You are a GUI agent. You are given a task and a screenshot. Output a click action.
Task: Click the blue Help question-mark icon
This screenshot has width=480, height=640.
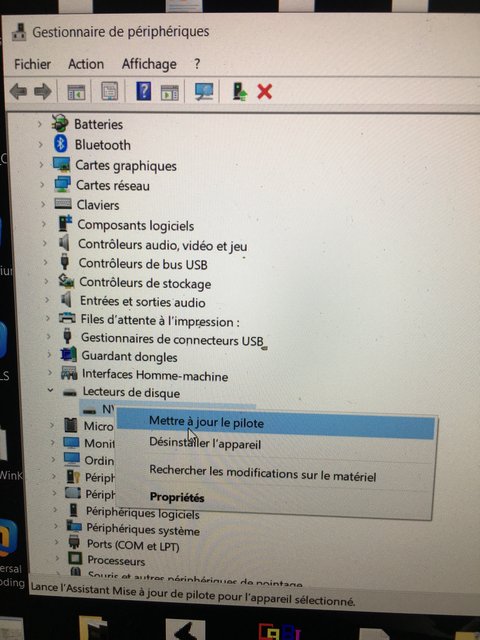click(143, 91)
